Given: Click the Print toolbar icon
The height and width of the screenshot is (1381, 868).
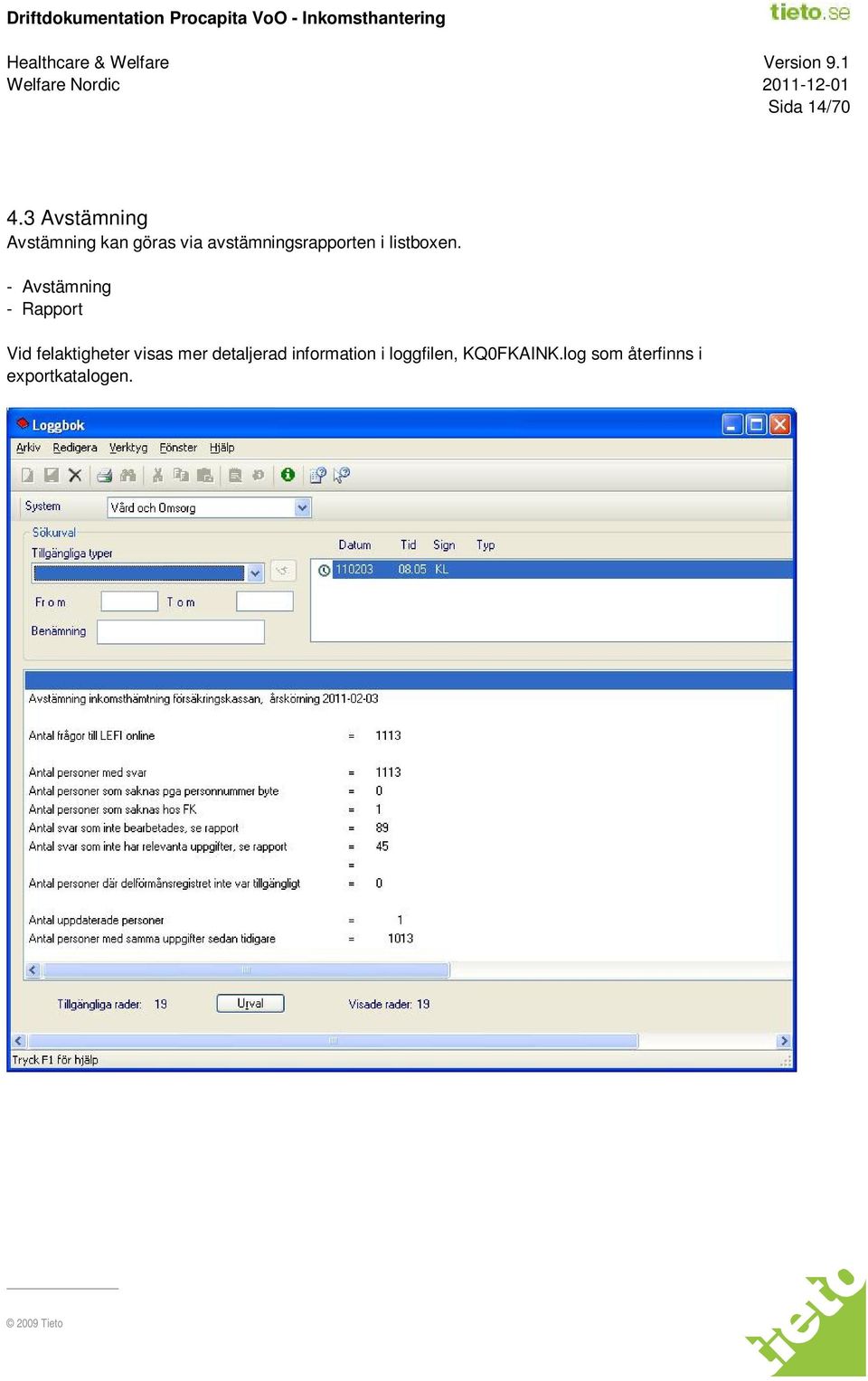Looking at the screenshot, I should [x=105, y=475].
